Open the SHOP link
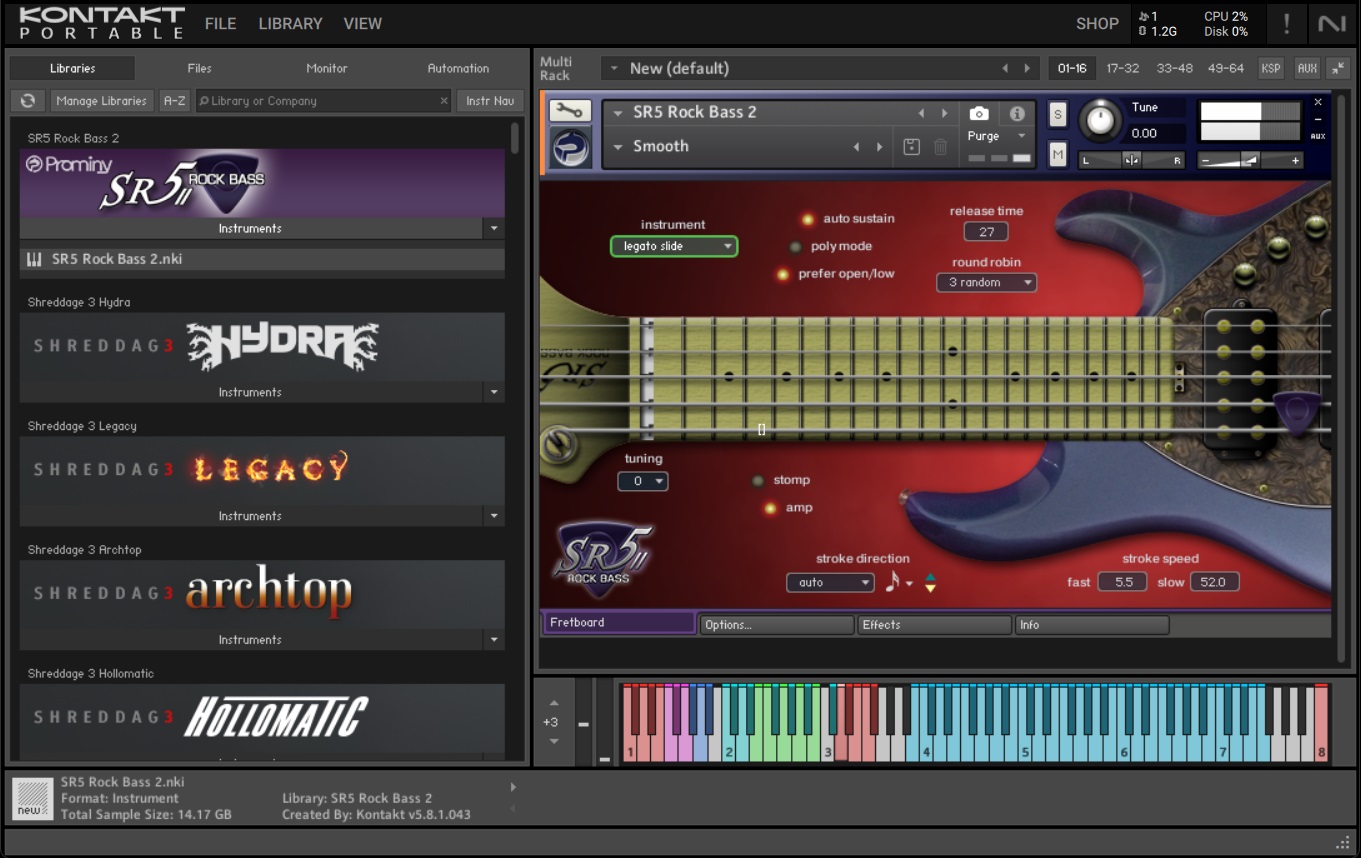 click(x=1097, y=24)
